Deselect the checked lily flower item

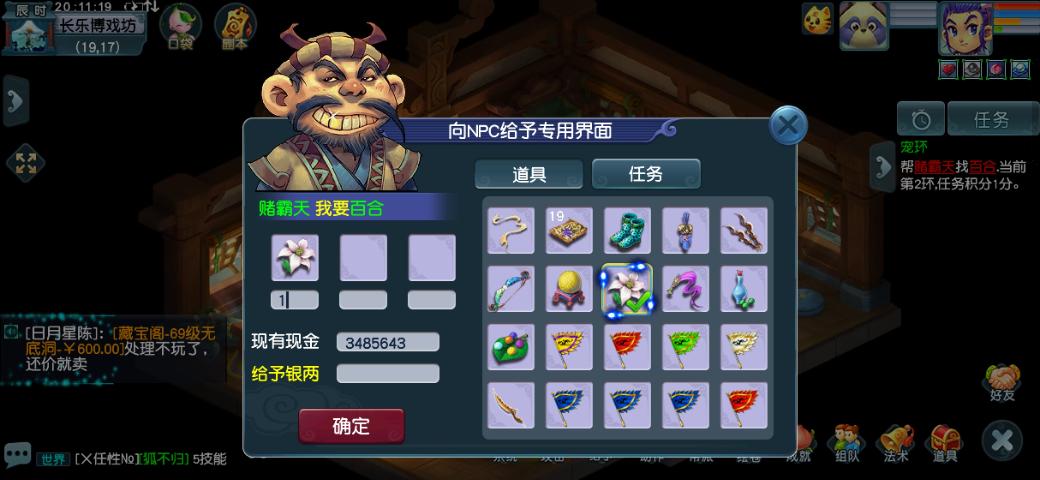tap(627, 289)
